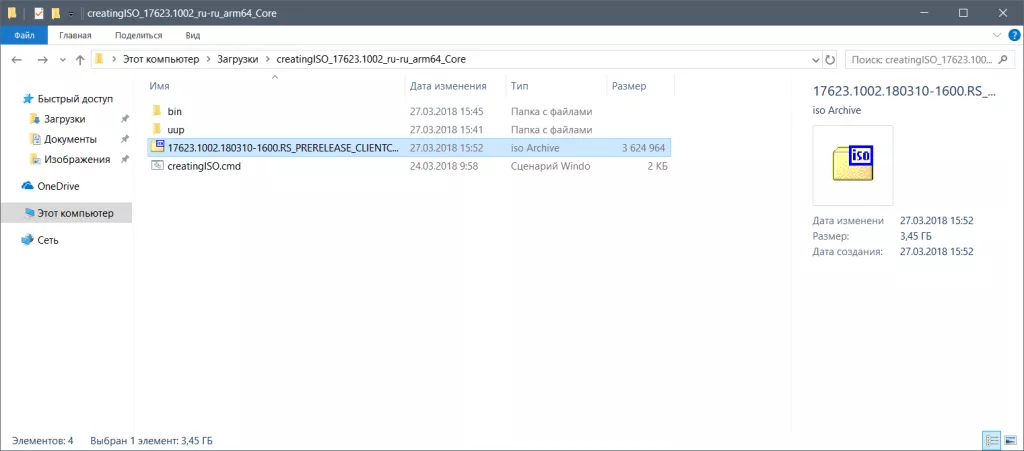Screen dimensions: 1024x451
Task: Open Загрузки in the quick access list
Action: pos(64,119)
